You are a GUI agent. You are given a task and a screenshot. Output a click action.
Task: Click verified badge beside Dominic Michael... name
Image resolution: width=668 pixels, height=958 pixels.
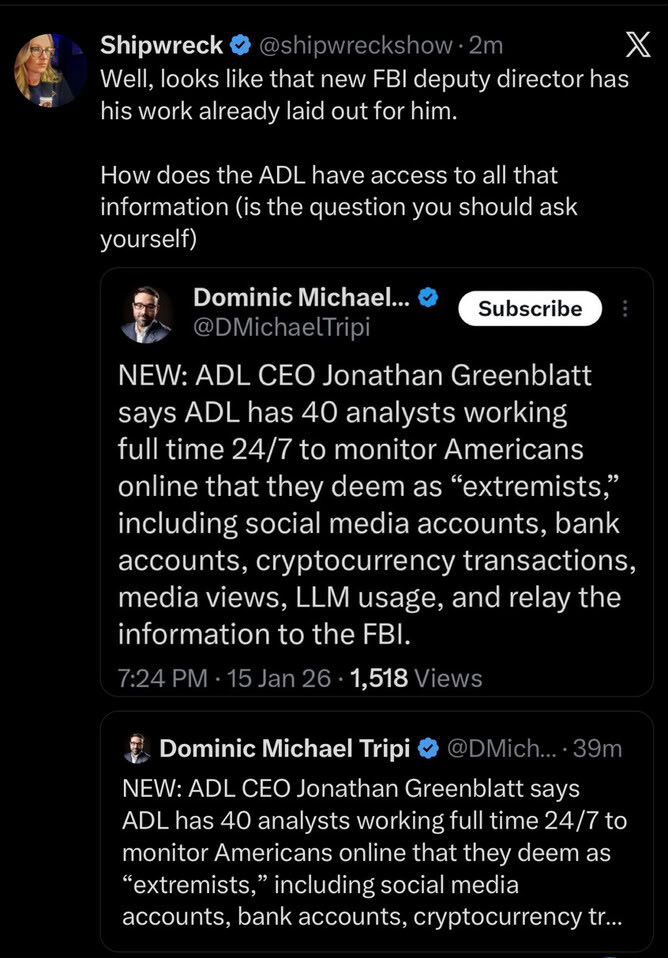click(428, 297)
